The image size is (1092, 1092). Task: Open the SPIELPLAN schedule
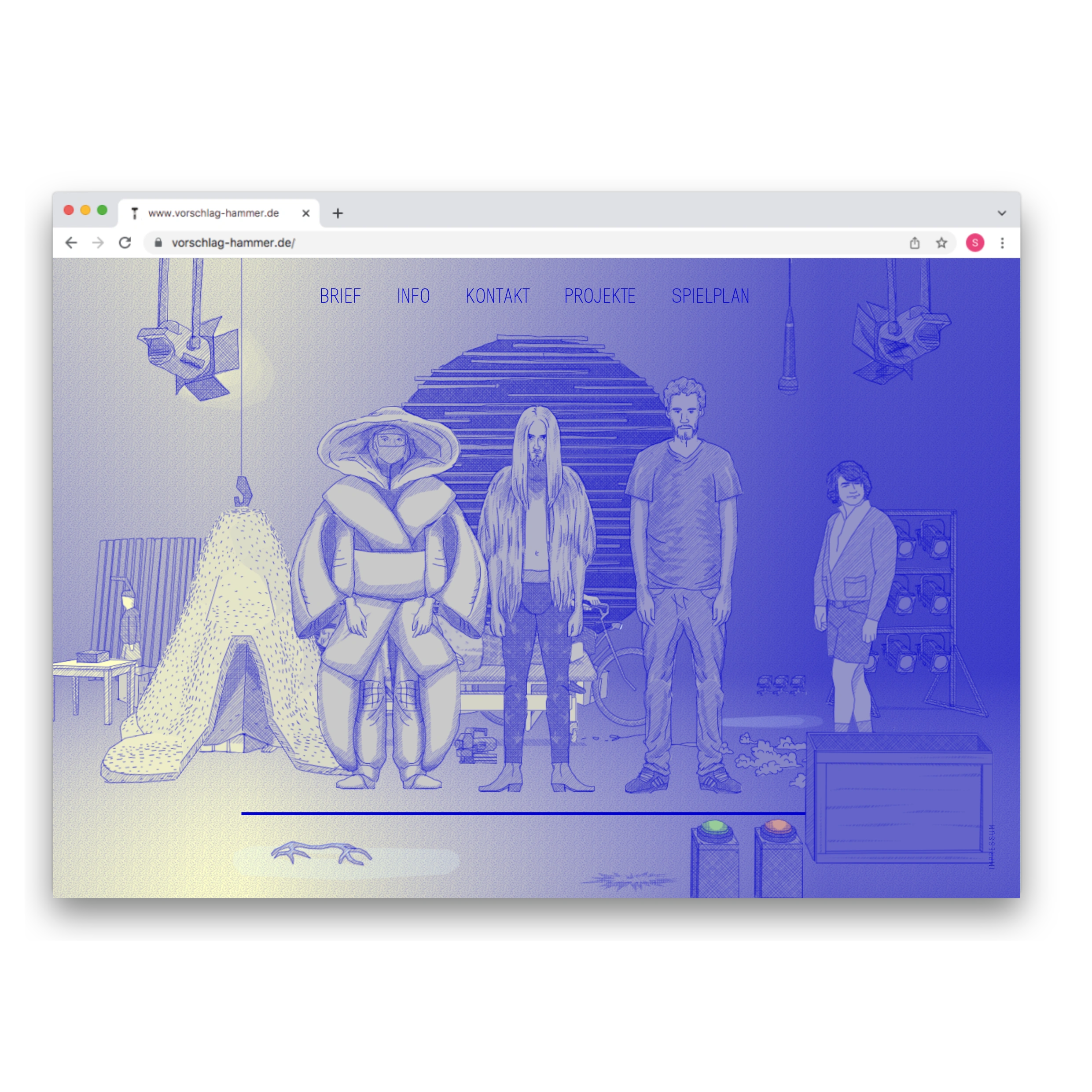[710, 296]
